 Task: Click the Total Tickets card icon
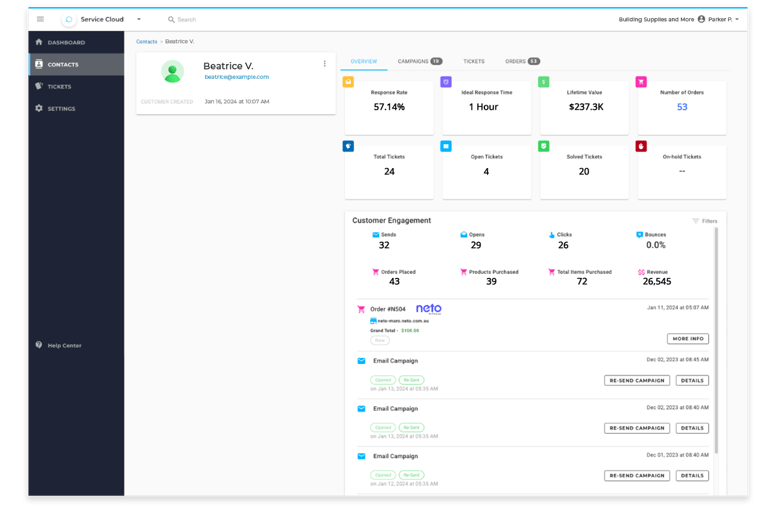point(348,146)
